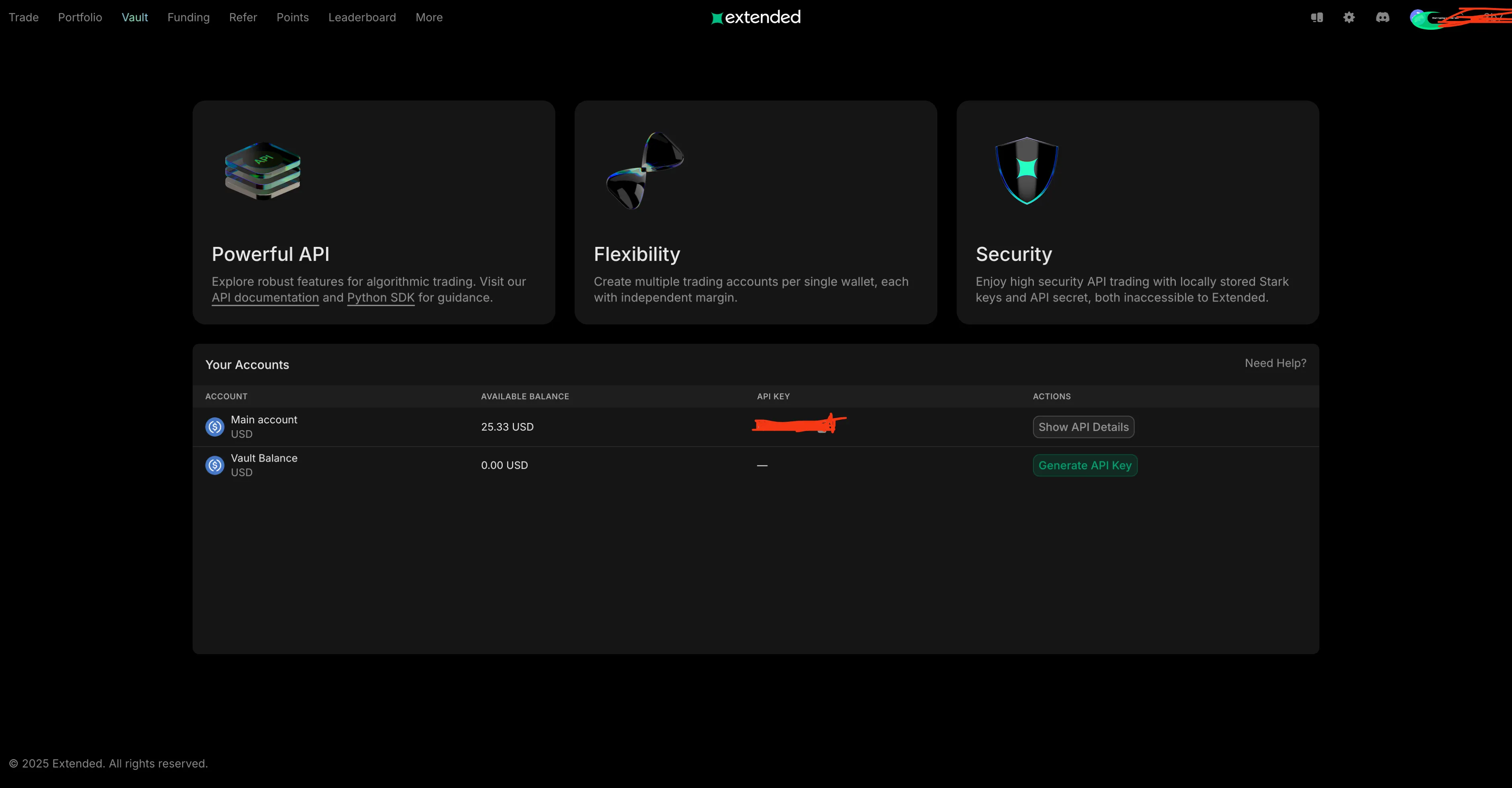Open the documentation icon in the top bar
Screen dimensions: 1512x788
[x=1317, y=17]
